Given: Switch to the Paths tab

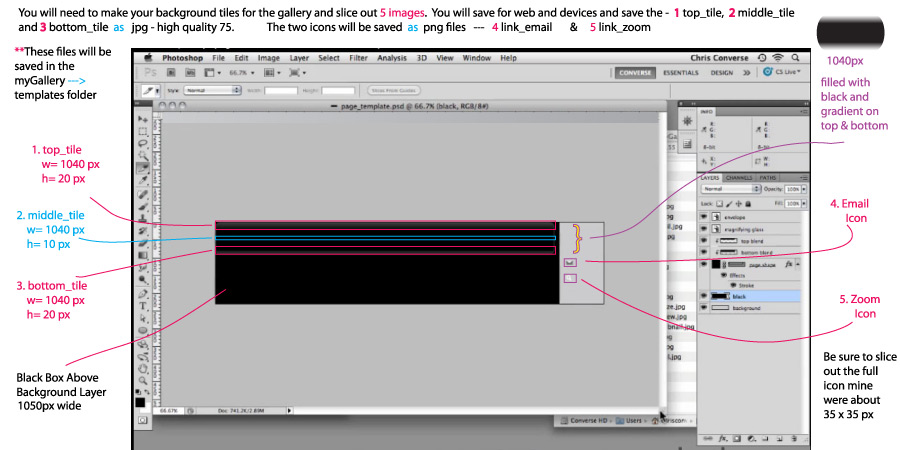Looking at the screenshot, I should click(767, 178).
